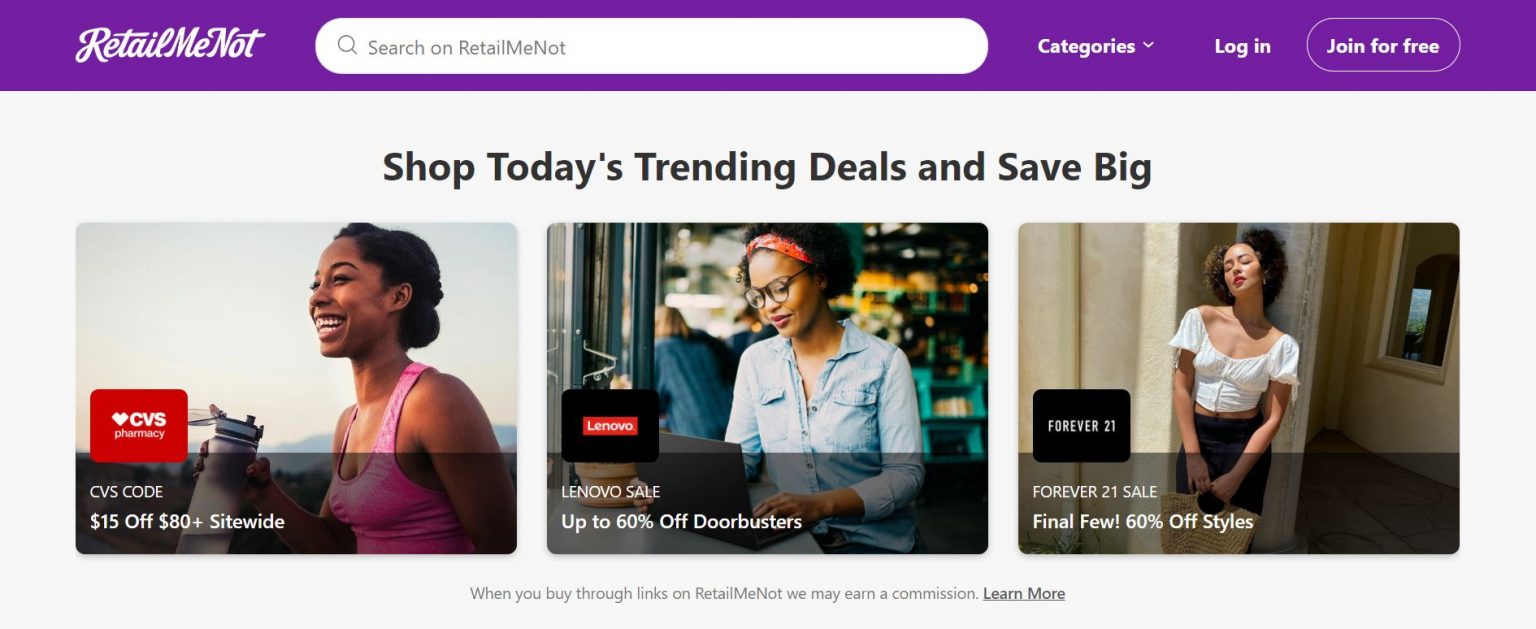Open the $15 Off $80+ Sitewide CVS deal

pos(296,385)
